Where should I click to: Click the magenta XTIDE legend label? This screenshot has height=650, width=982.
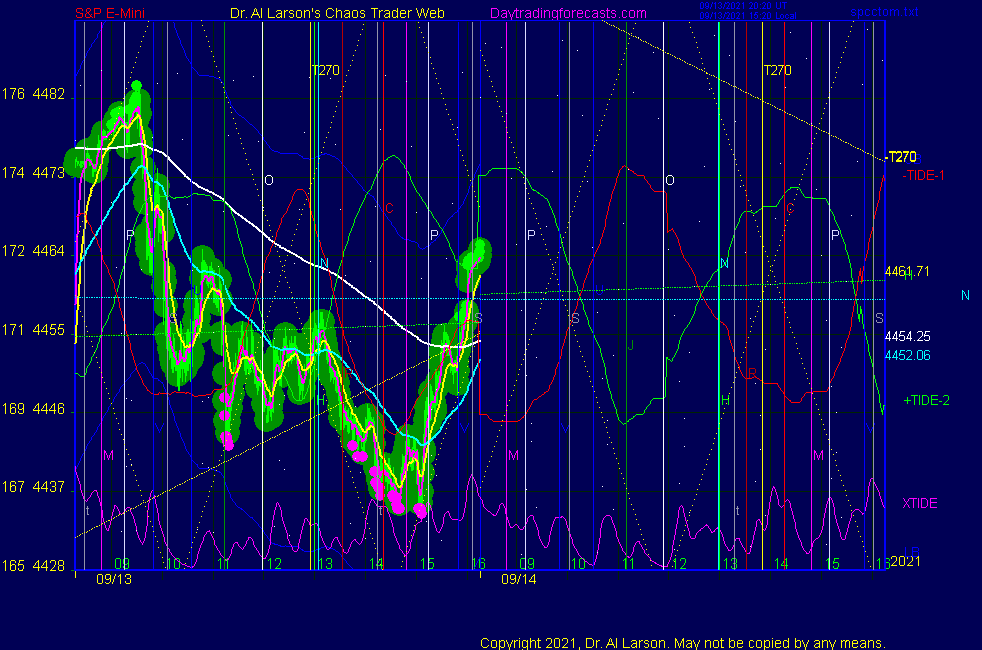(920, 503)
